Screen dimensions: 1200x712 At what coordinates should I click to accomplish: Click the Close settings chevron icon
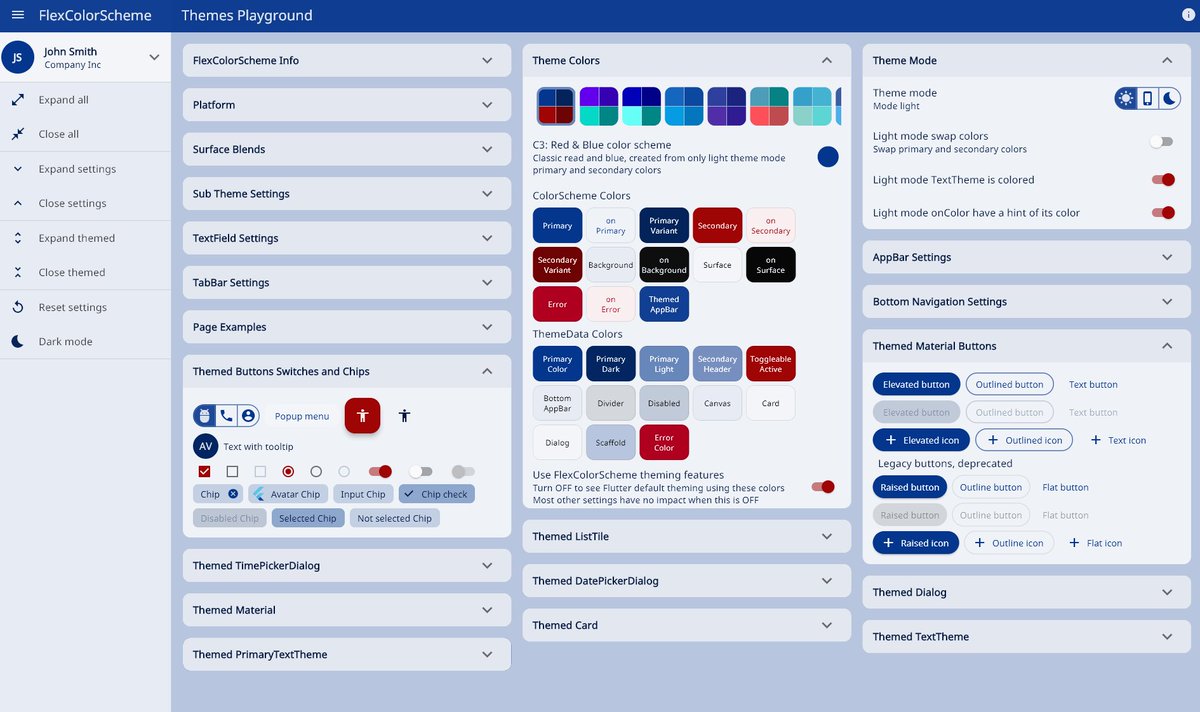point(17,203)
